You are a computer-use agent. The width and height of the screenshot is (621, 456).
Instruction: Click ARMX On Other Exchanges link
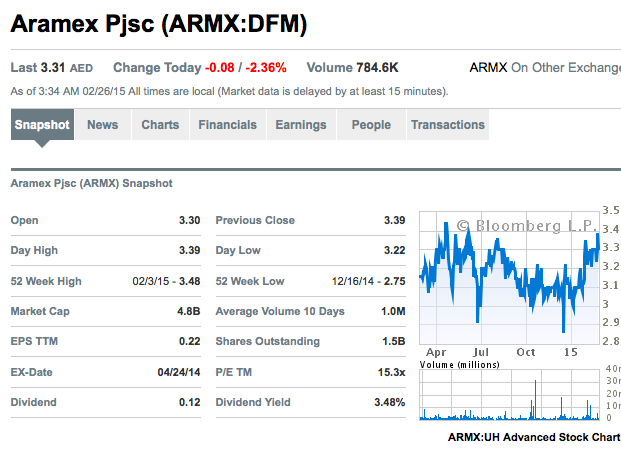tap(545, 67)
